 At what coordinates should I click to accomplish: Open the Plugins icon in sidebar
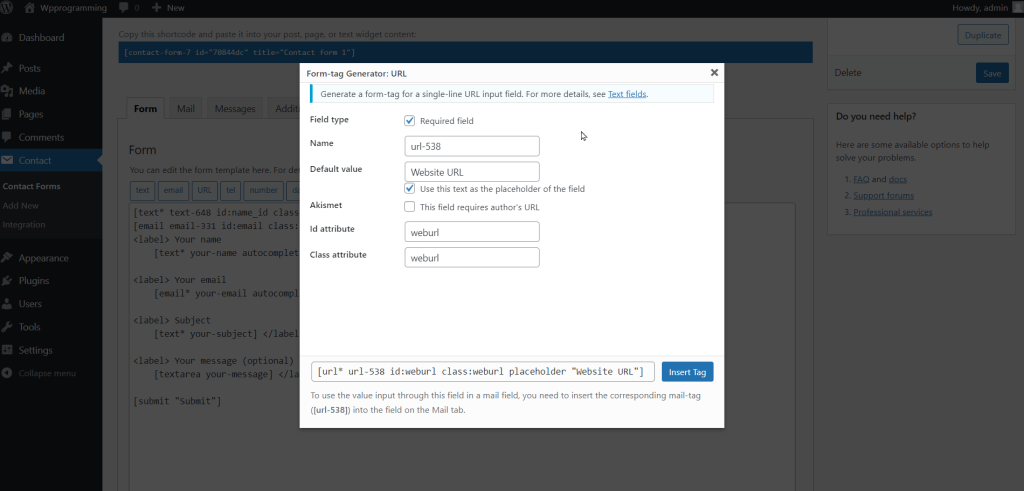pos(8,281)
